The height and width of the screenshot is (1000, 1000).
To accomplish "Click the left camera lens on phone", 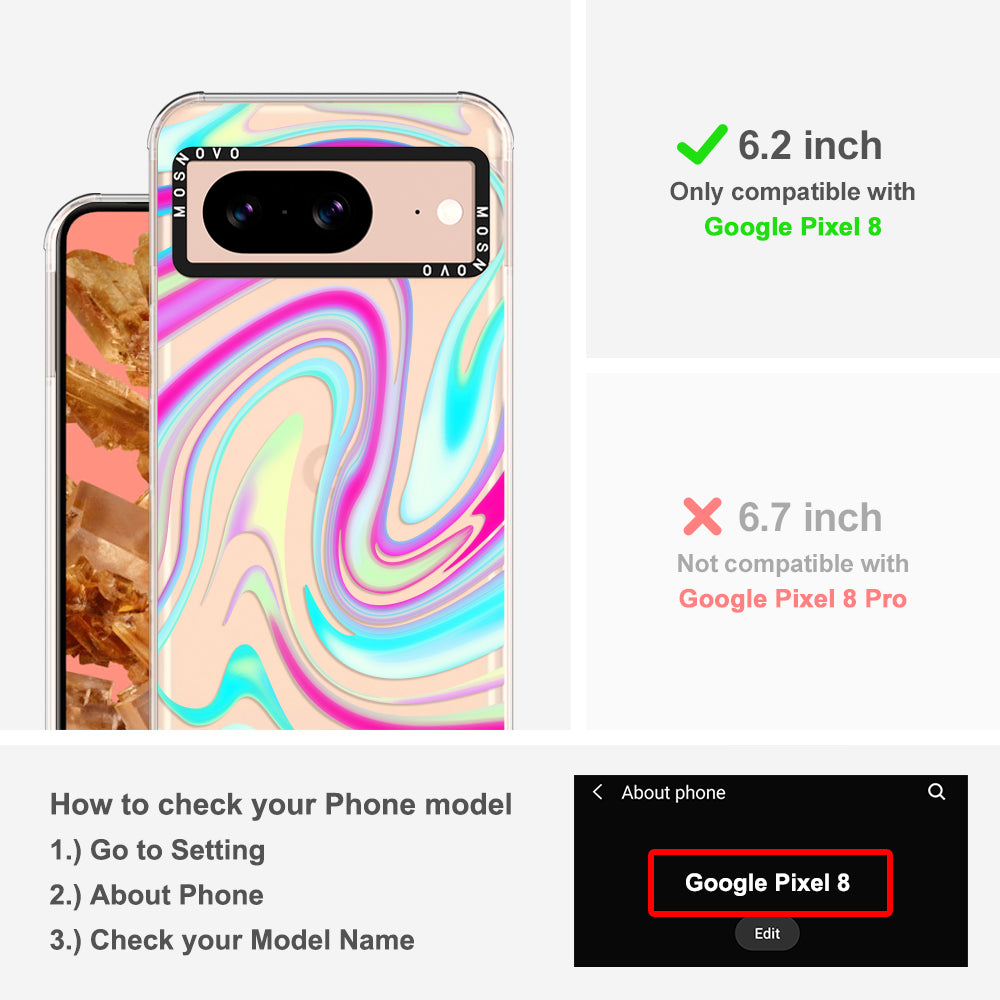I will (242, 212).
